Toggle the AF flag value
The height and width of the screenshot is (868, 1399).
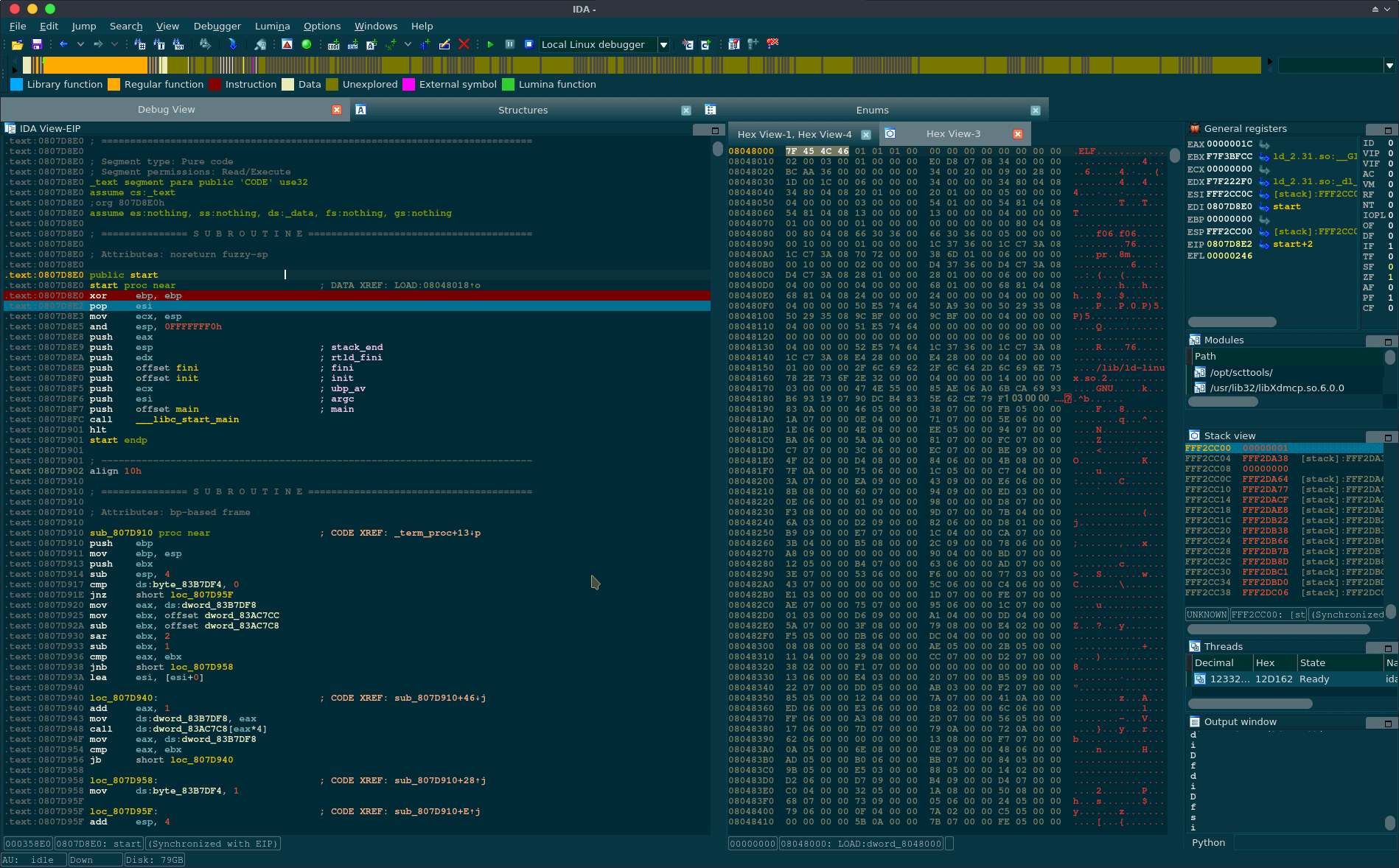point(1391,287)
